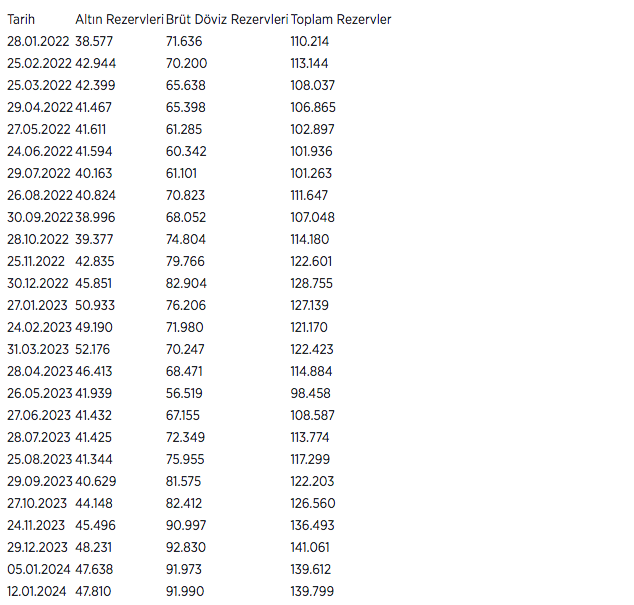Click the date 31.03.2023
Screen dimensions: 634x605
point(39,349)
